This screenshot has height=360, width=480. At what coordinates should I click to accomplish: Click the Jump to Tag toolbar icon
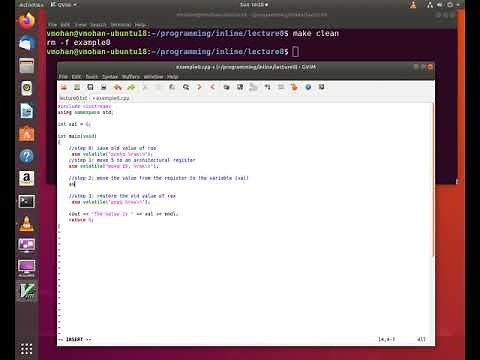click(x=294, y=87)
